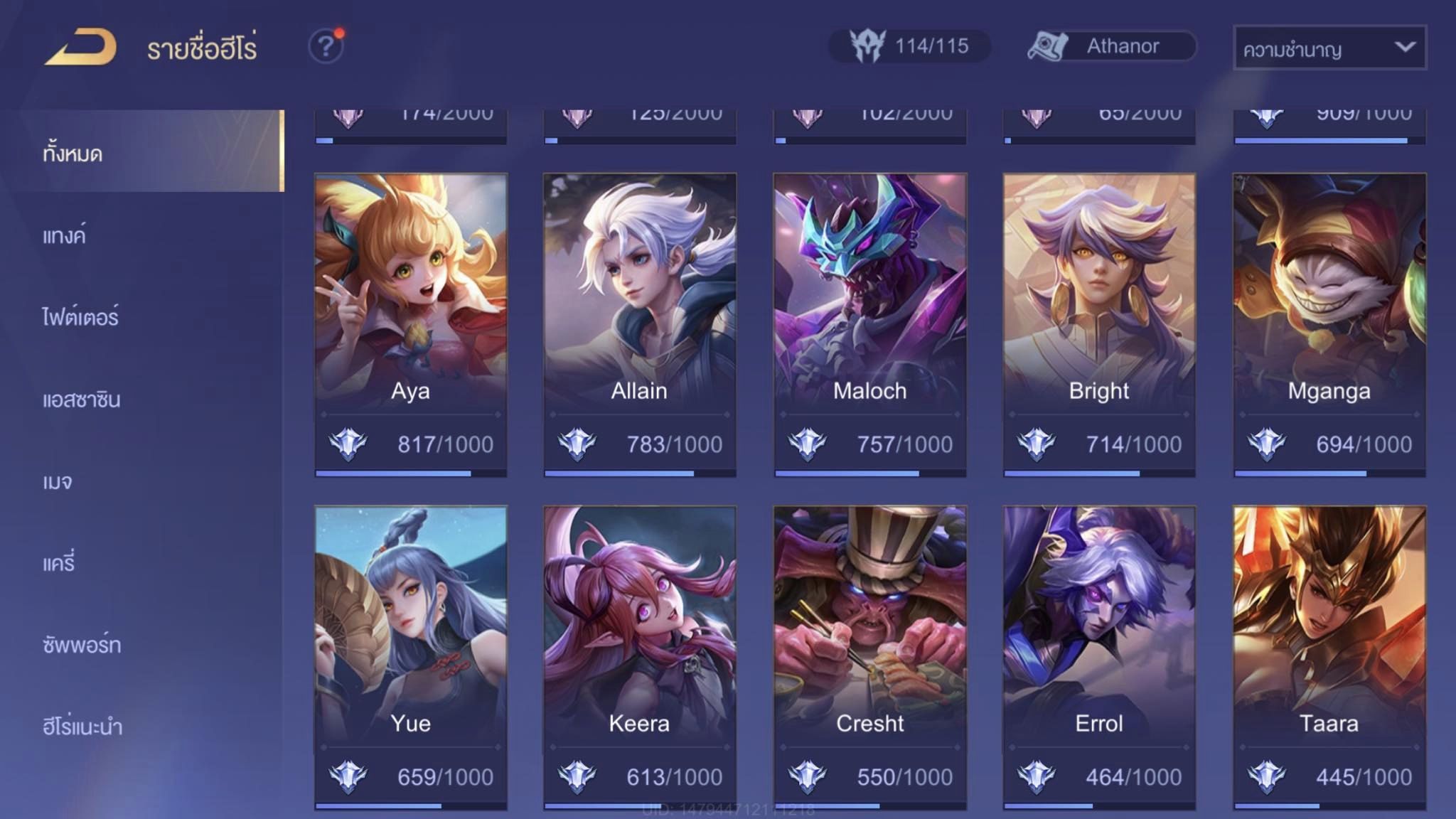Click Allain's 783/1000 proficiency progress bar
The width and height of the screenshot is (1456, 819).
point(640,473)
